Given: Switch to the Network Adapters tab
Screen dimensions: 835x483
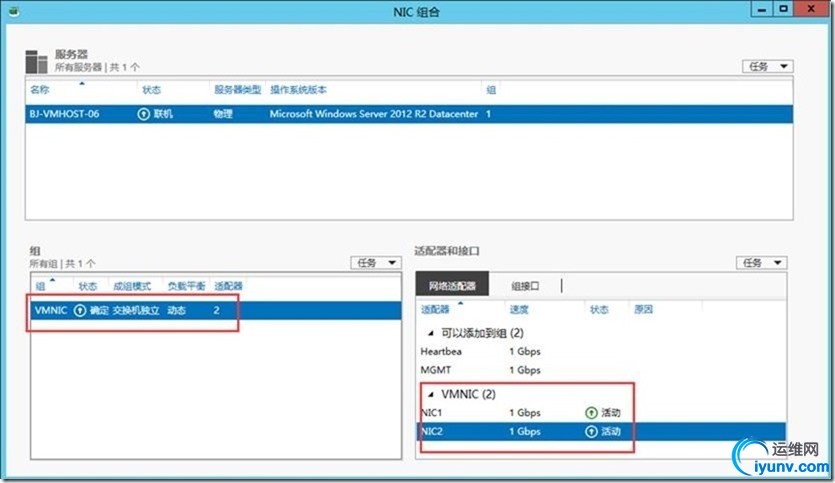Looking at the screenshot, I should tap(452, 286).
